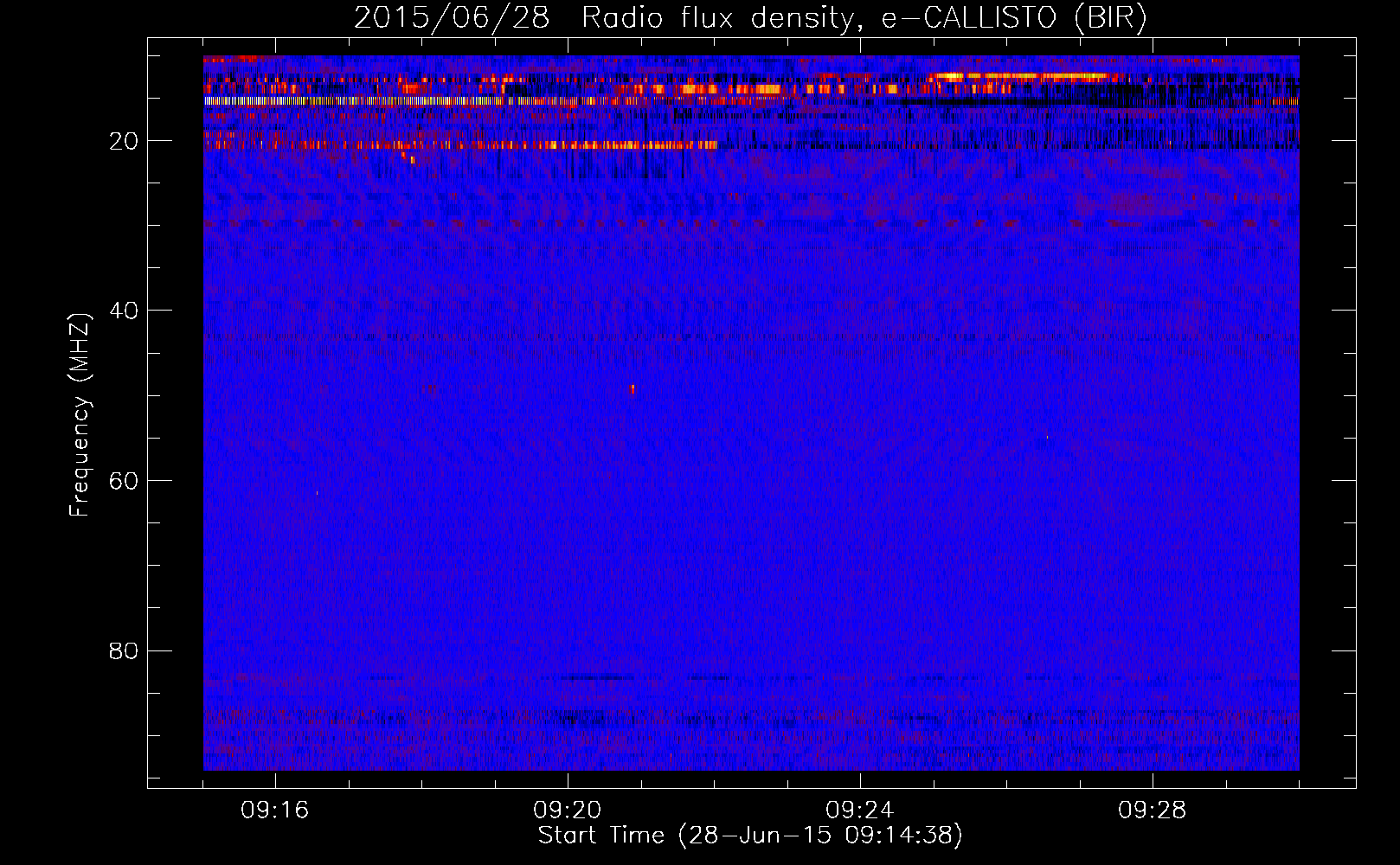This screenshot has width=1400, height=865.
Task: Click the 'Frequency (MHZ)' axis label
Action: coord(79,415)
